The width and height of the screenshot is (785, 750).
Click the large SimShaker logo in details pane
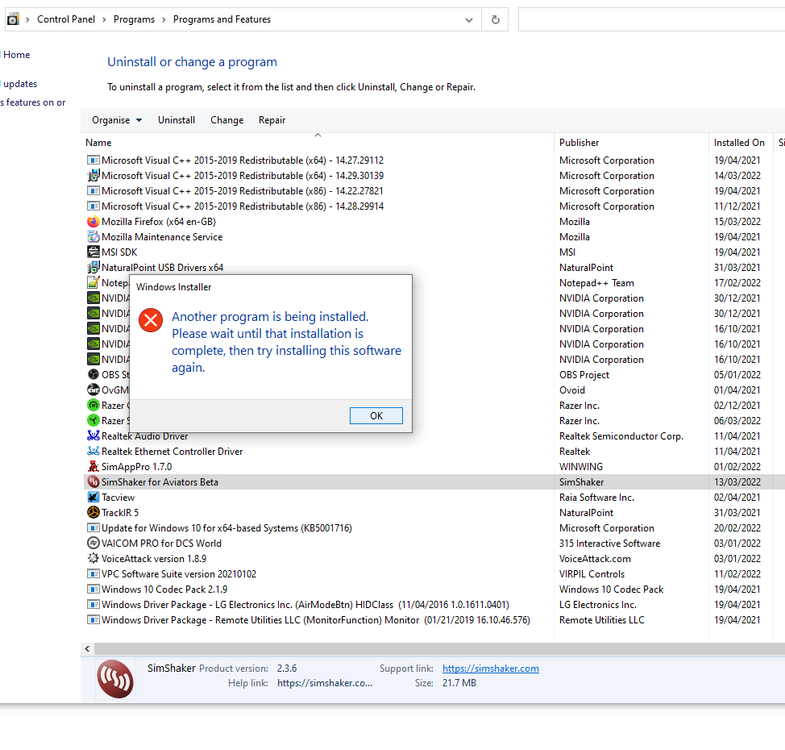click(x=115, y=679)
